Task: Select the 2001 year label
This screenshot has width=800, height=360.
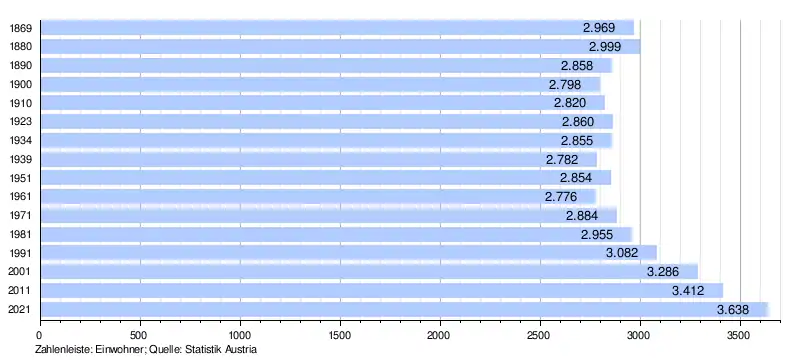Action: pos(20,272)
